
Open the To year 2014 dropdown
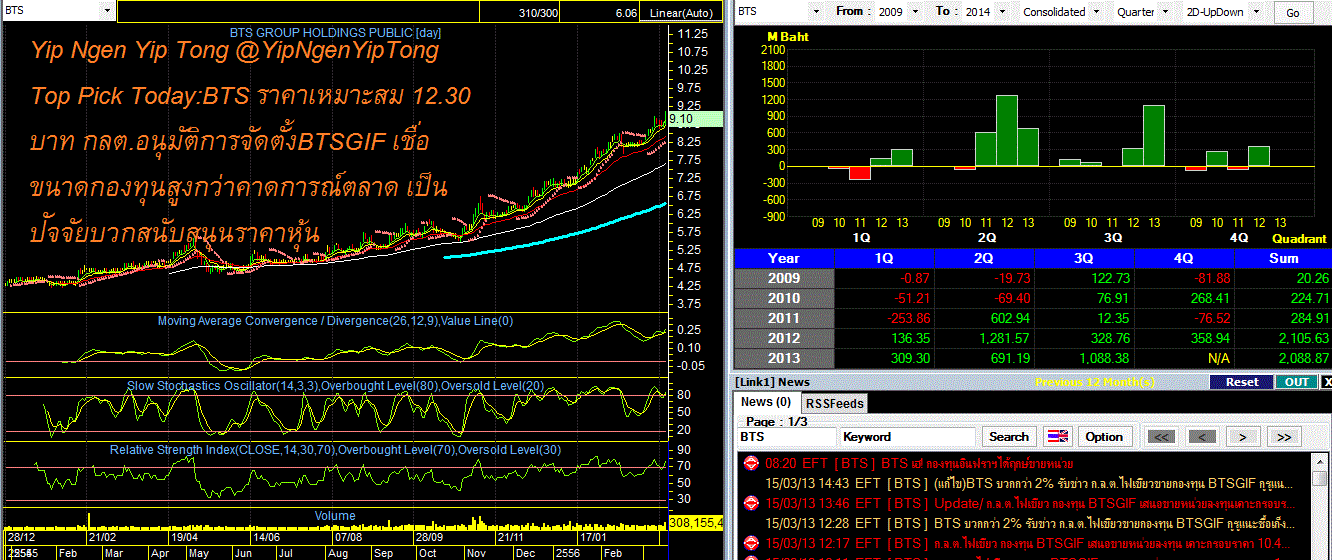(1002, 12)
